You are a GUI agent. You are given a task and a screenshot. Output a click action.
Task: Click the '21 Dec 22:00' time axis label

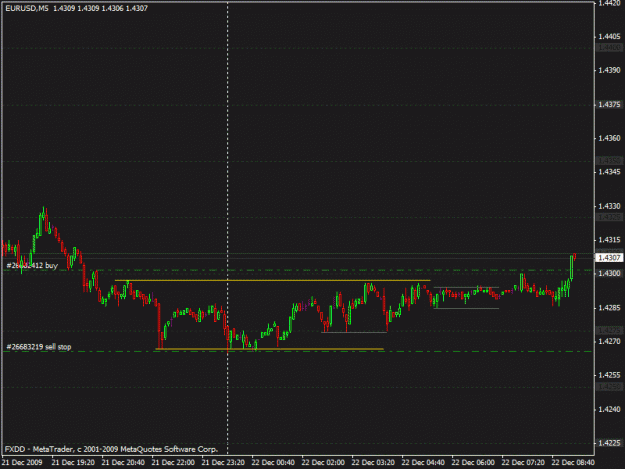coord(173,462)
